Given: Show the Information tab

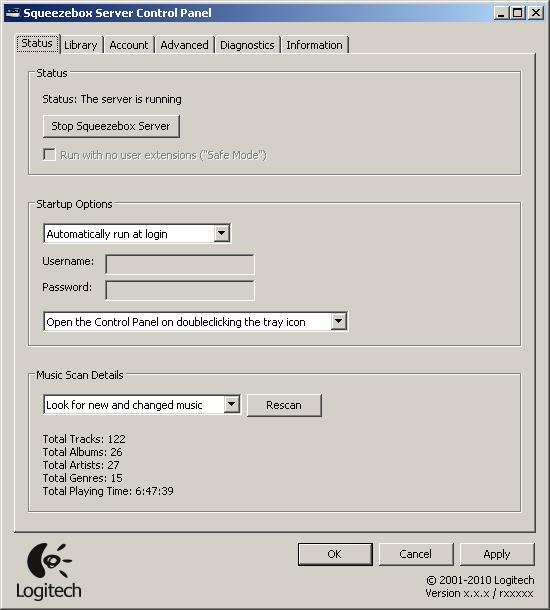Looking at the screenshot, I should click(x=314, y=45).
